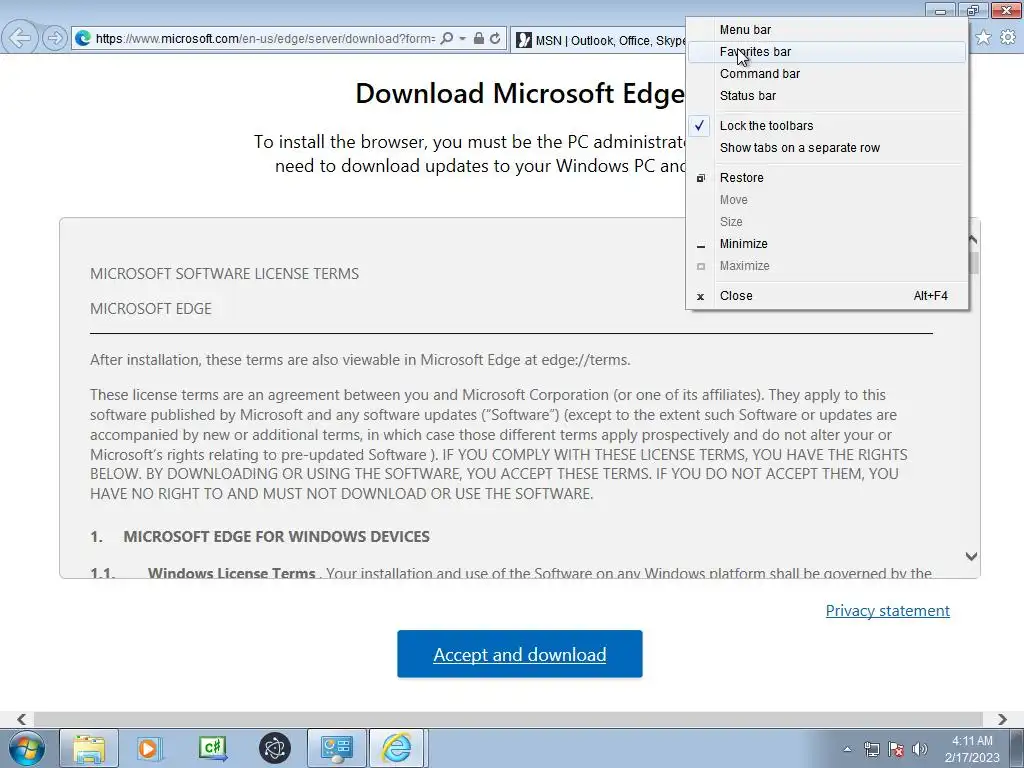Enable the Favorites bar menu entry
The height and width of the screenshot is (768, 1024).
827,52
